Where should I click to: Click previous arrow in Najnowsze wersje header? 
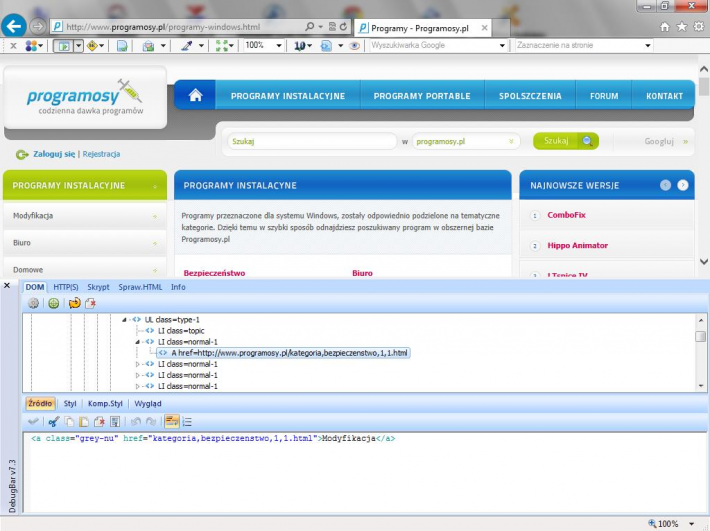click(665, 185)
